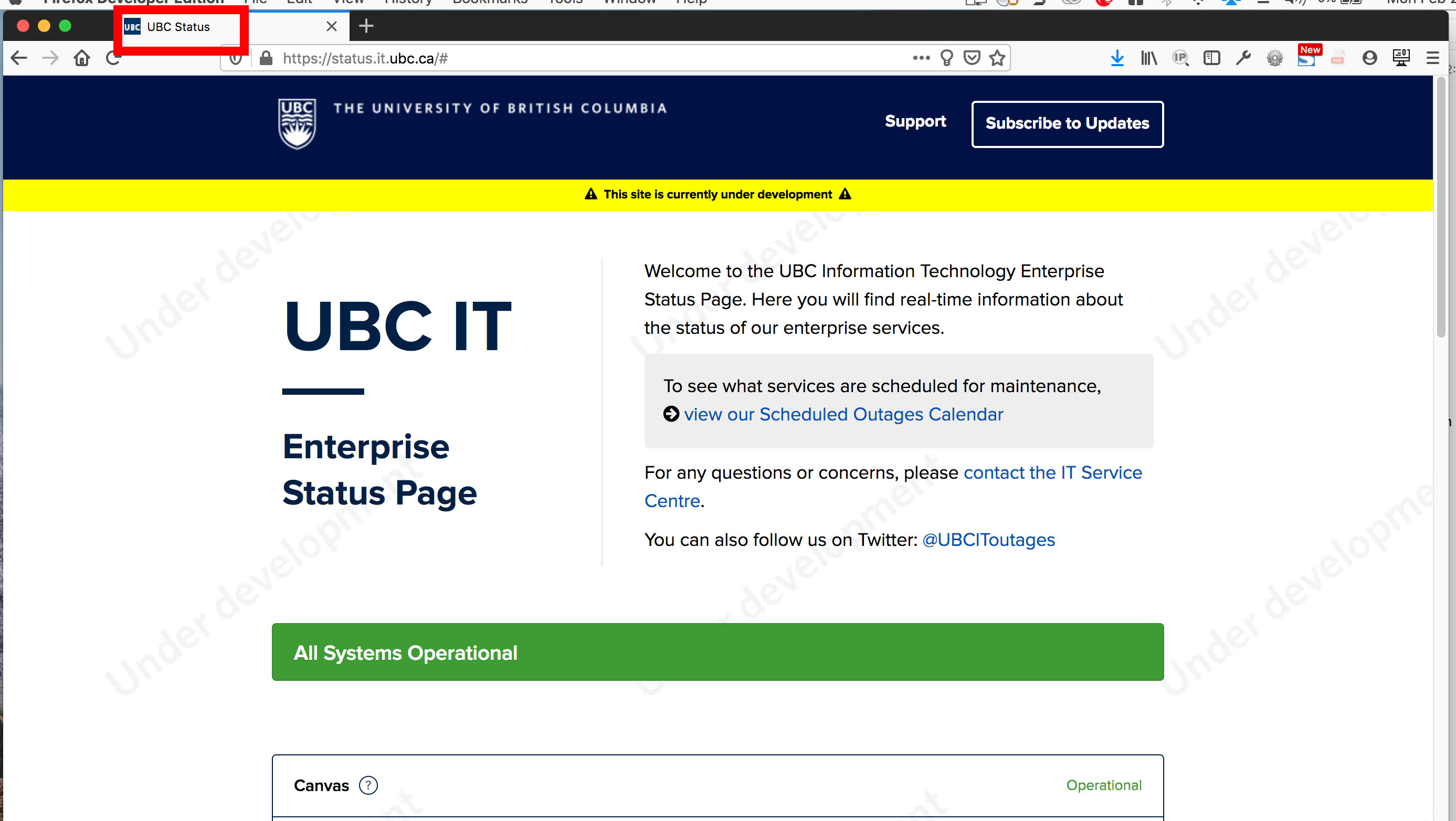1456x821 pixels.
Task: Close the UBC Status tab
Action: pyautogui.click(x=332, y=27)
